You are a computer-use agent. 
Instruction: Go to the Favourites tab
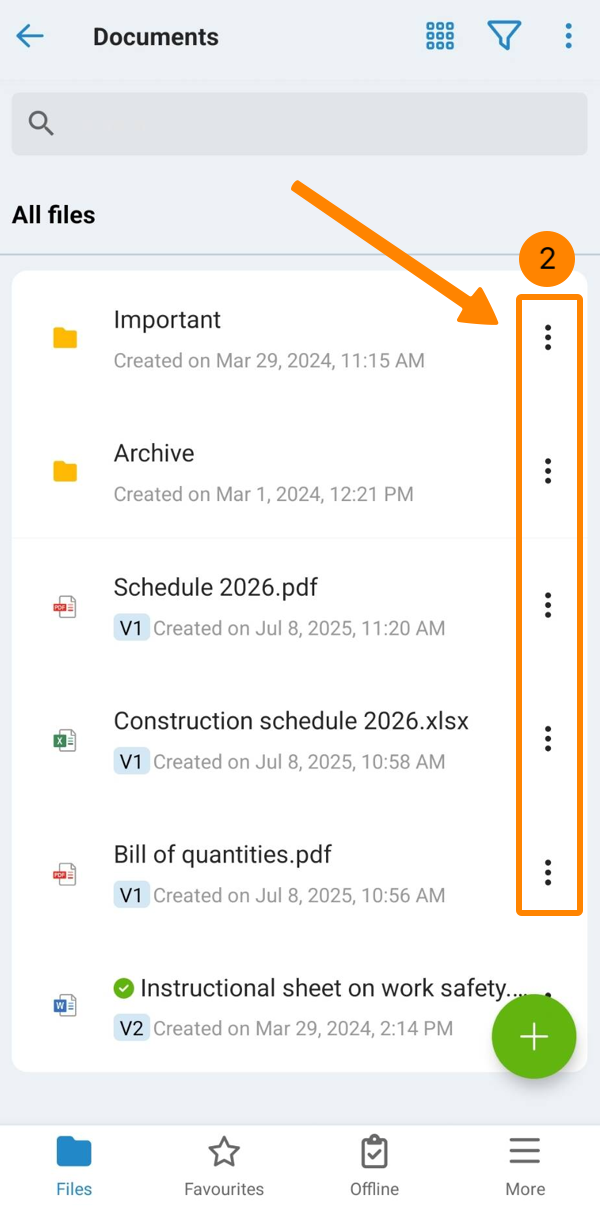(x=224, y=1166)
